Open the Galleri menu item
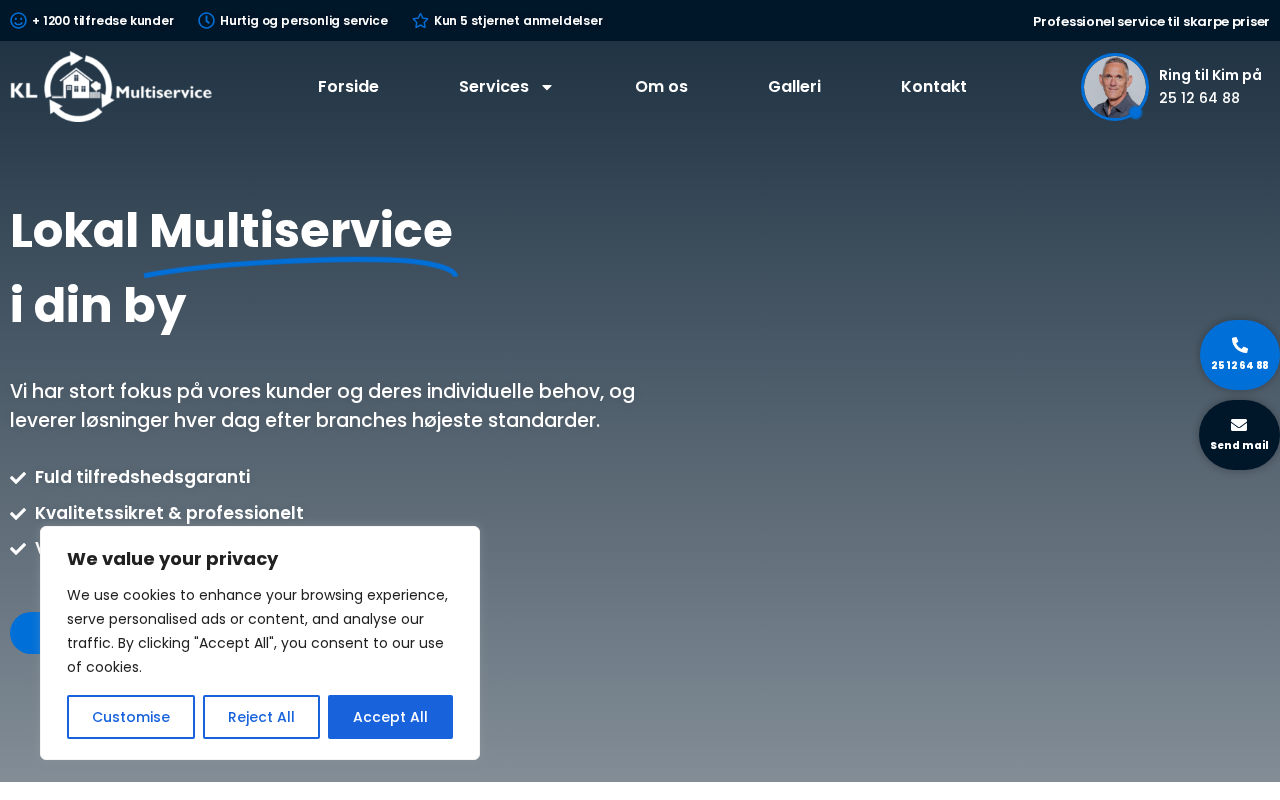This screenshot has height=800, width=1280. (x=794, y=87)
